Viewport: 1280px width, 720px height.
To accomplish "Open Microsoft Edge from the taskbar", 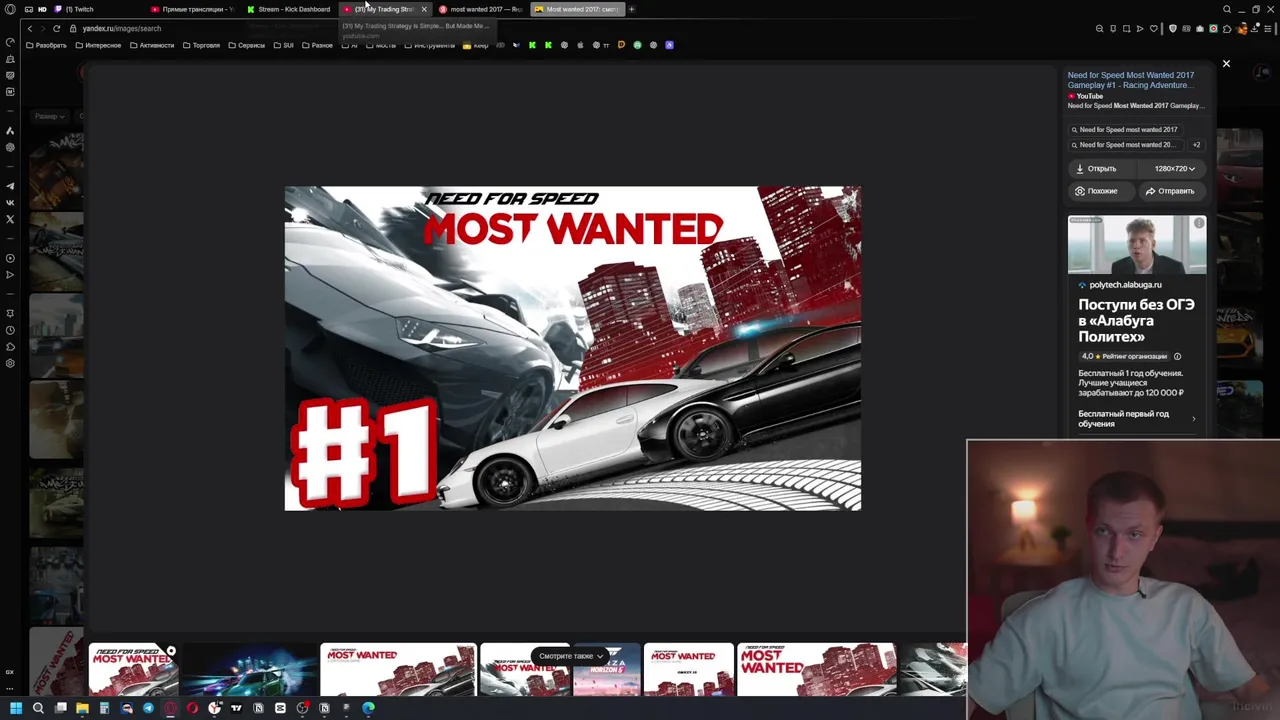I will (368, 708).
